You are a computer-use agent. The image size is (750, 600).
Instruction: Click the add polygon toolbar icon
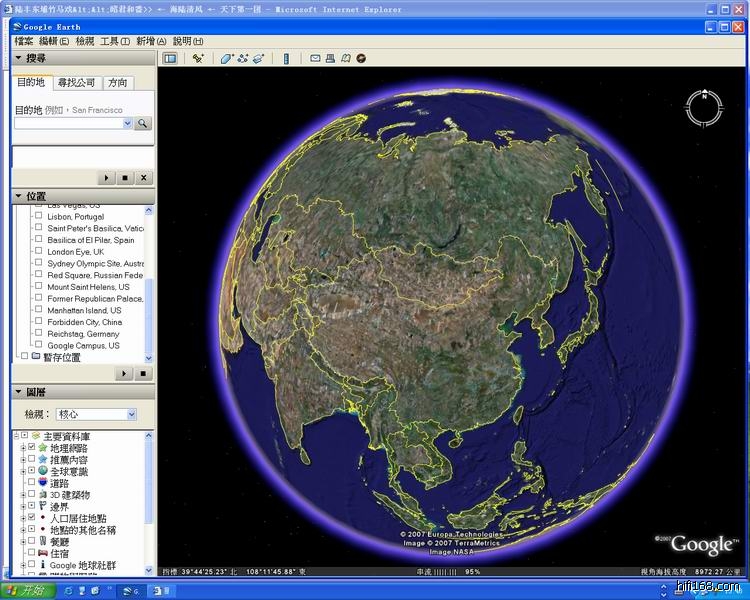(x=226, y=59)
